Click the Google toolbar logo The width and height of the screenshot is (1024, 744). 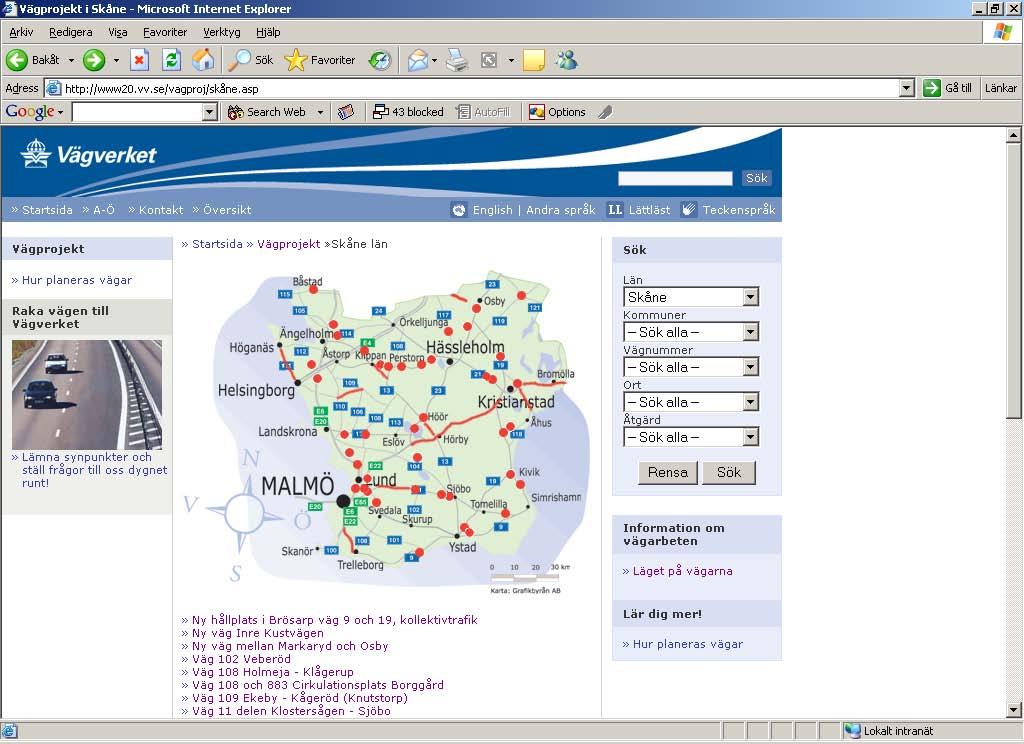click(x=30, y=112)
